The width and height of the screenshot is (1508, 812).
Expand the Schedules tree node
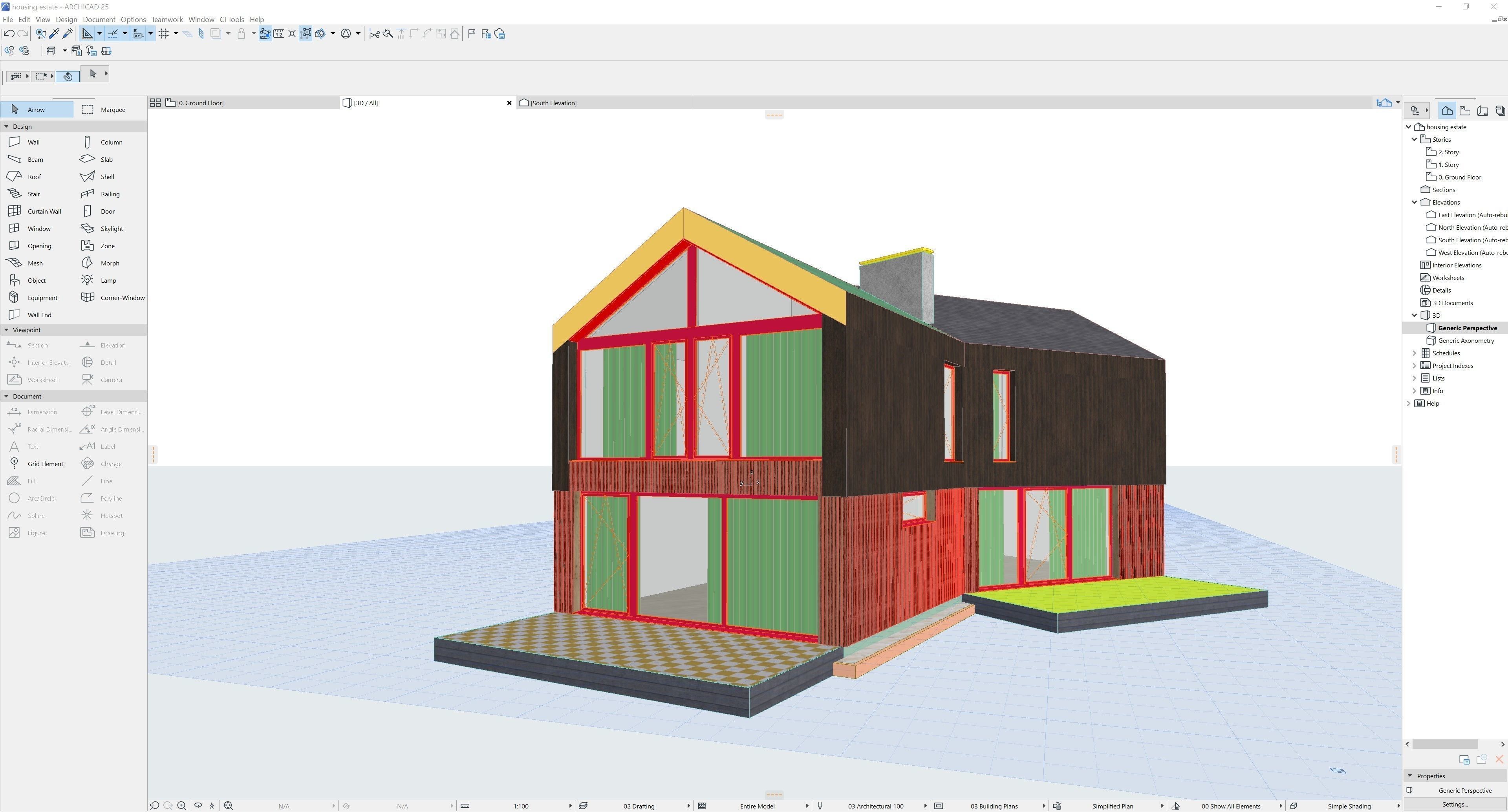1414,353
